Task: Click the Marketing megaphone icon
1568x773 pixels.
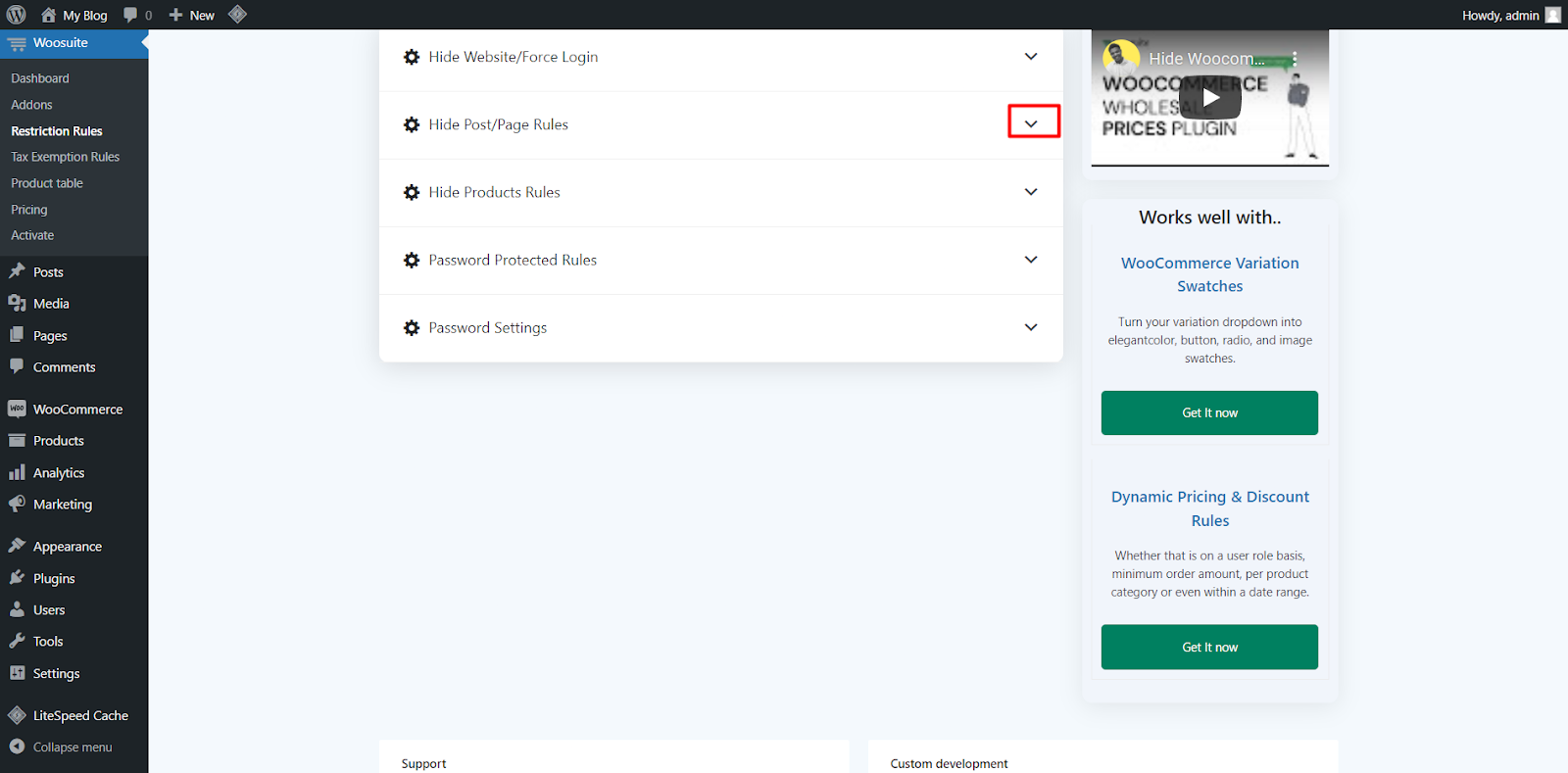Action: tap(17, 504)
